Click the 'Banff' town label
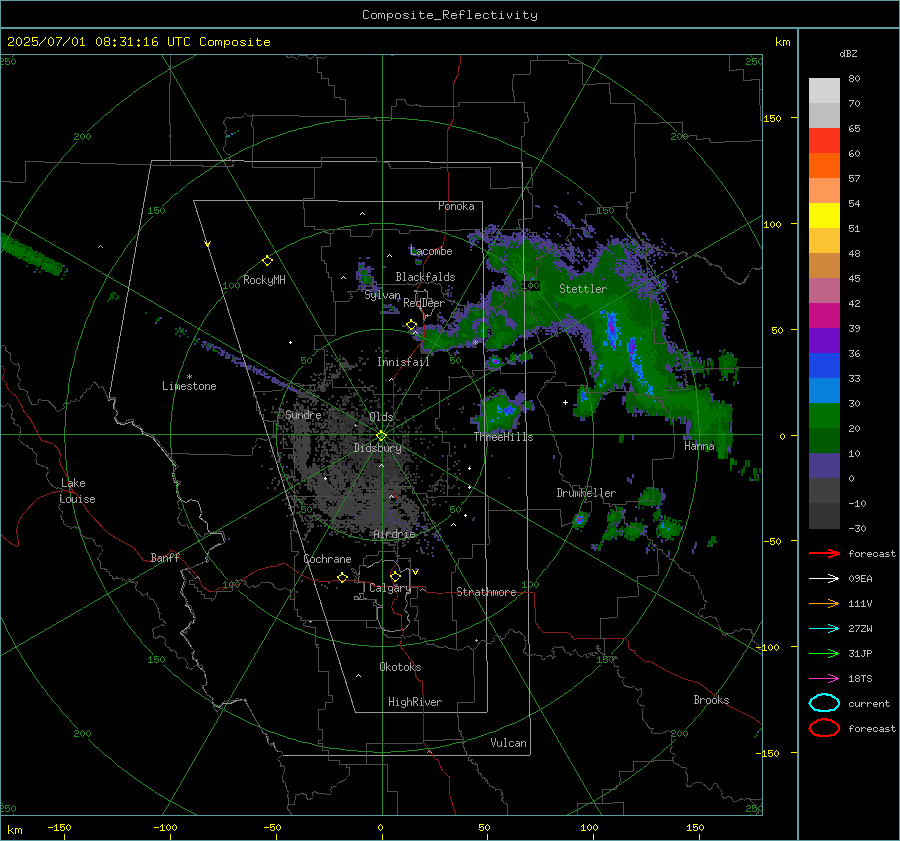Image resolution: width=900 pixels, height=841 pixels. (165, 557)
